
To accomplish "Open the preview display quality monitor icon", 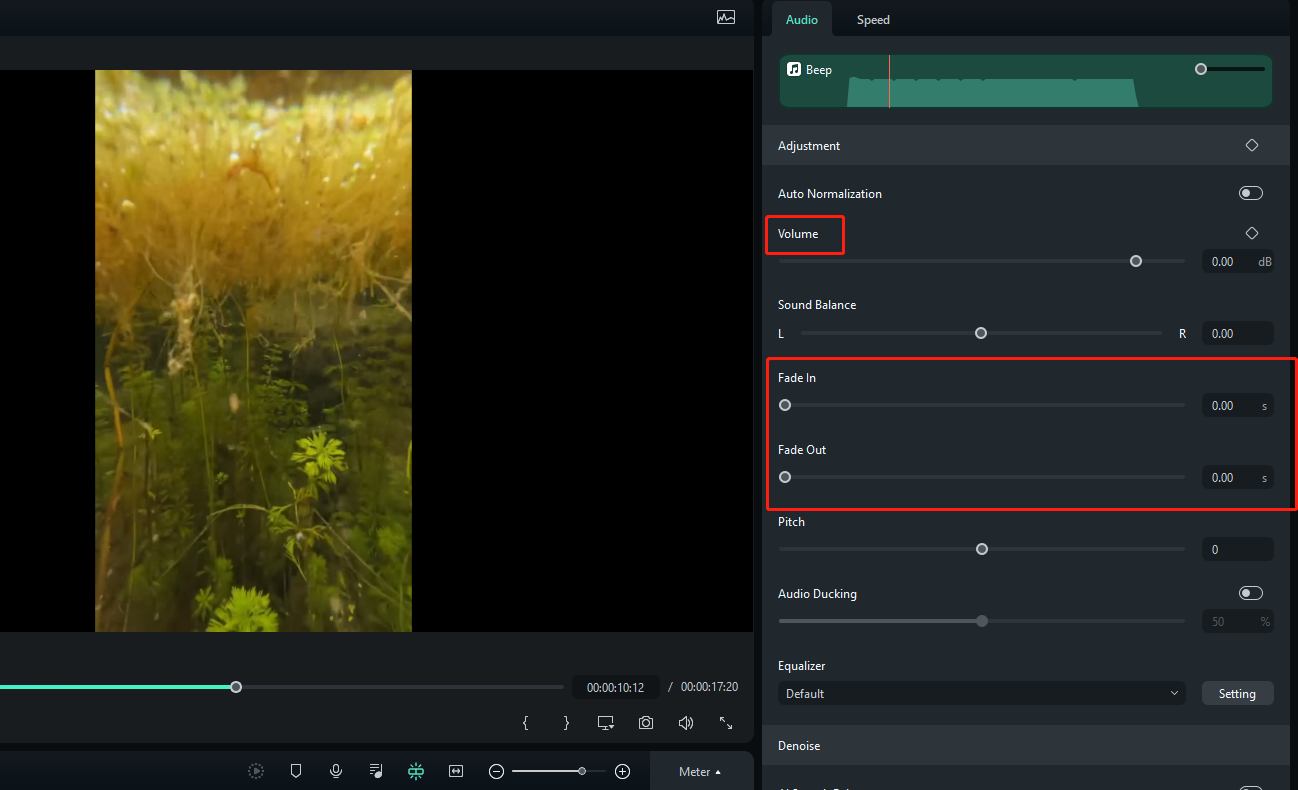I will click(605, 722).
